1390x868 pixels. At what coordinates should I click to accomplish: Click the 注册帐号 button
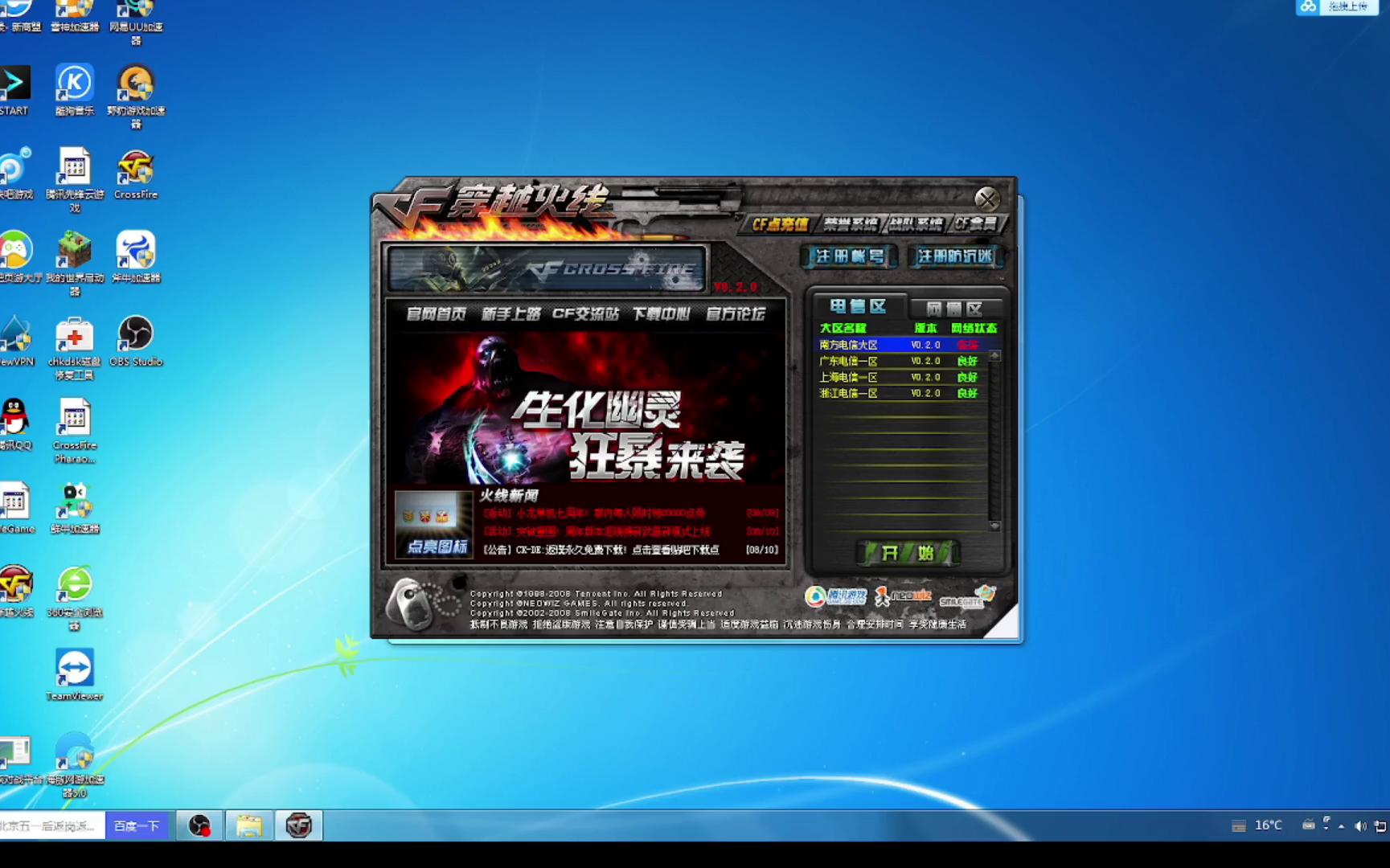tap(849, 256)
